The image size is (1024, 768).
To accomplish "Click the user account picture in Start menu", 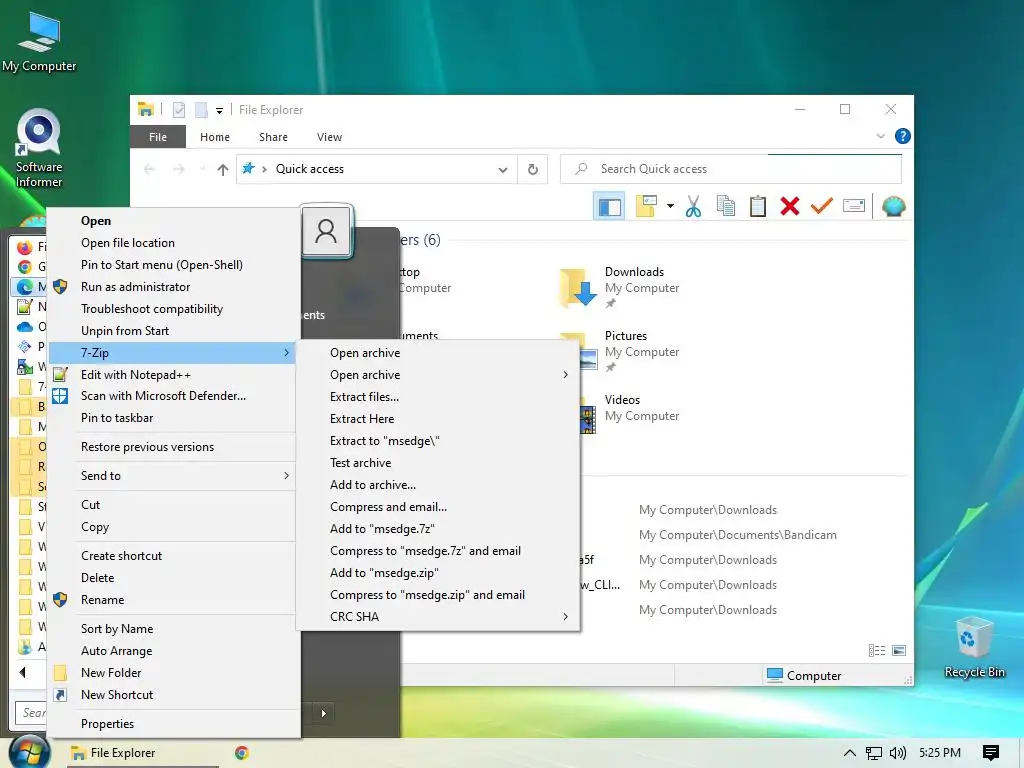I will click(x=327, y=231).
